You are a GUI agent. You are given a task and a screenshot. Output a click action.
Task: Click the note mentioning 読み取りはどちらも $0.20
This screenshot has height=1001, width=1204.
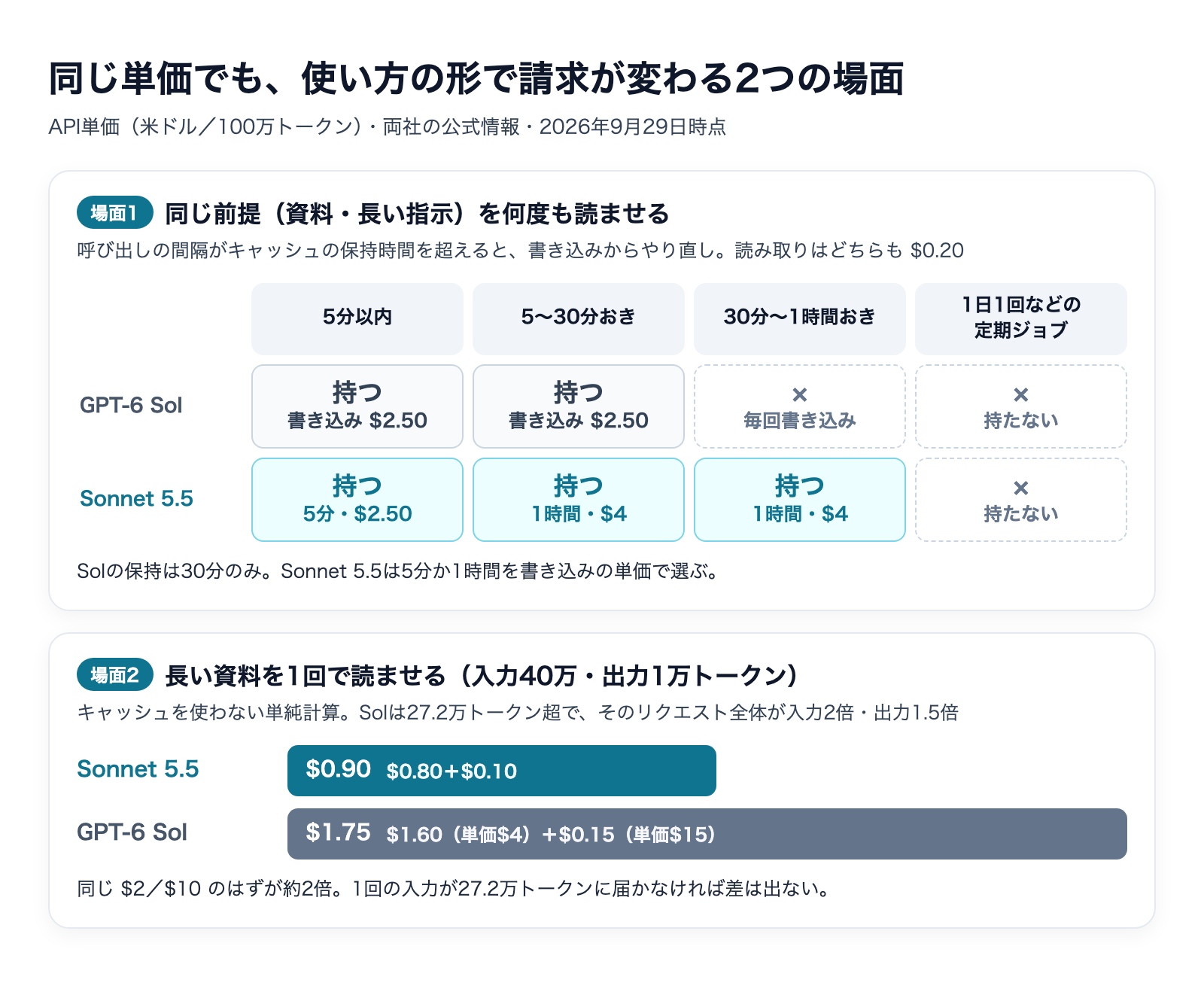[x=521, y=251]
